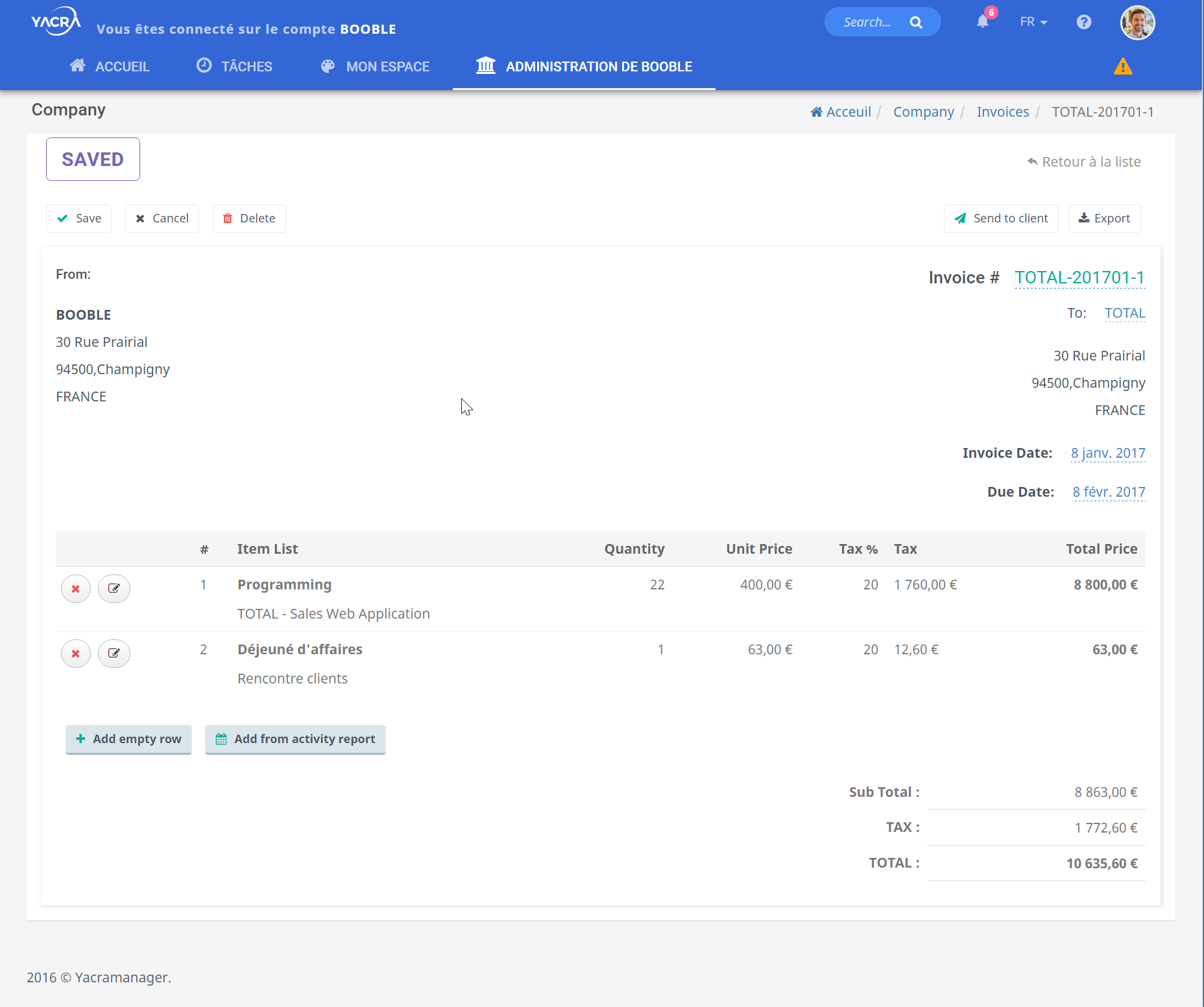The height and width of the screenshot is (1007, 1204).
Task: Click the orange warning triangle icon
Action: [1123, 67]
